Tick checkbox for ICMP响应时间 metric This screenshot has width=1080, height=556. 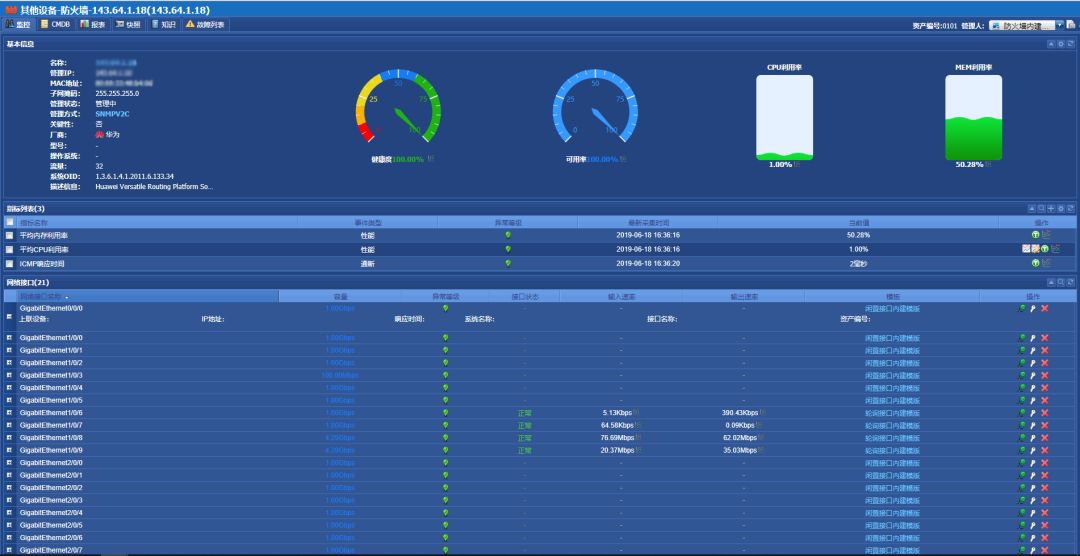point(10,263)
